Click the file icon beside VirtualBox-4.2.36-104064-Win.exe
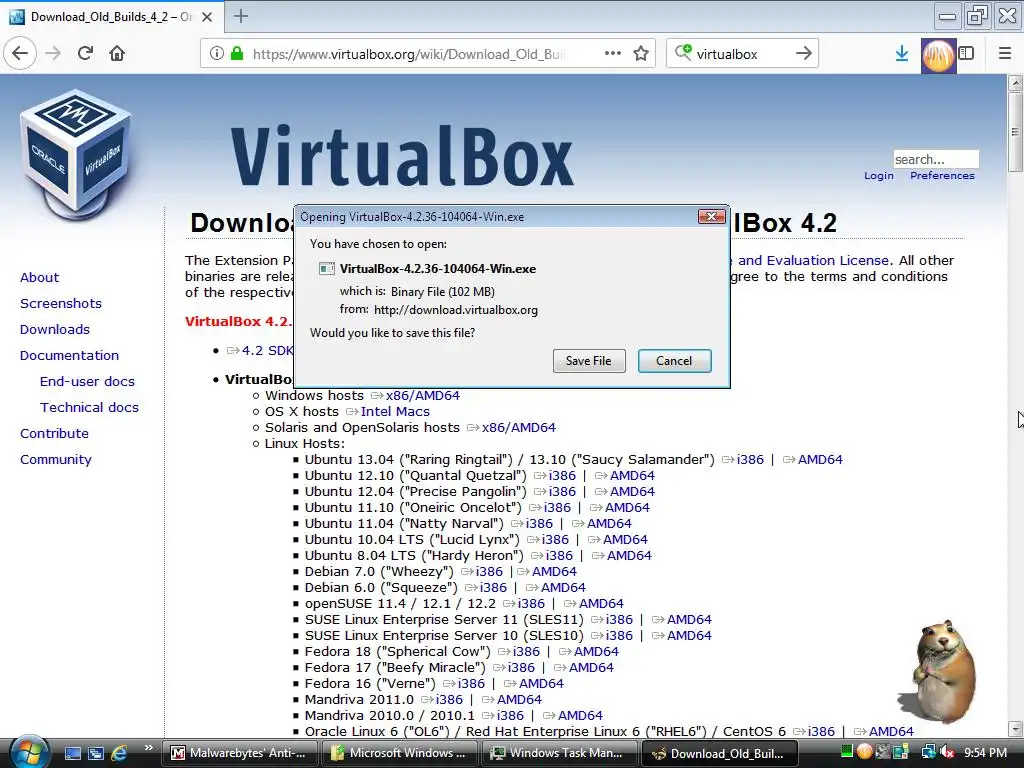 tap(327, 268)
